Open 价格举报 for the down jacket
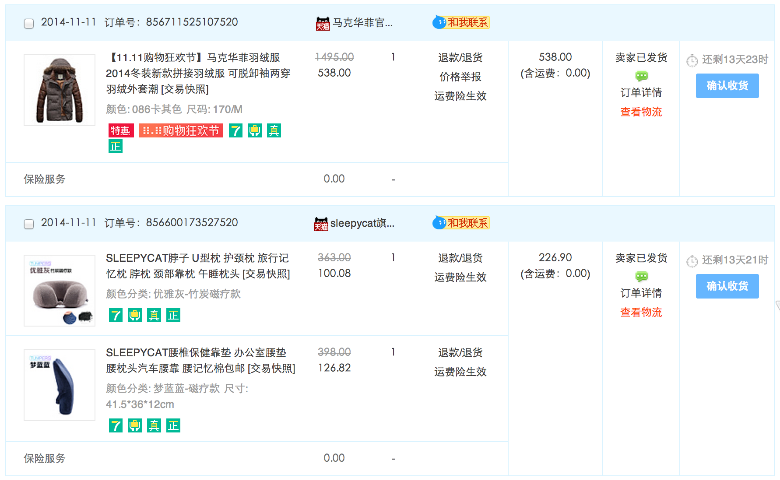Image resolution: width=780 pixels, height=480 pixels. coord(460,77)
